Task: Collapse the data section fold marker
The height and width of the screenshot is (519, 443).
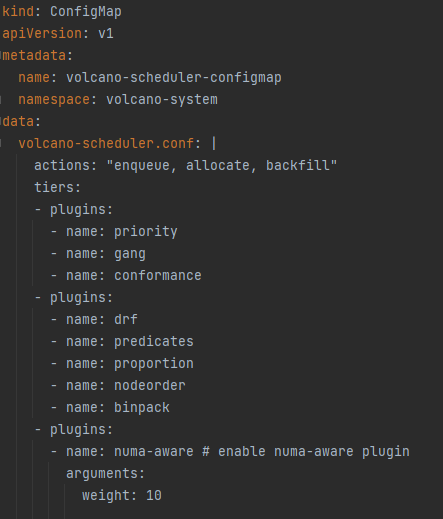Action: [x=1, y=121]
